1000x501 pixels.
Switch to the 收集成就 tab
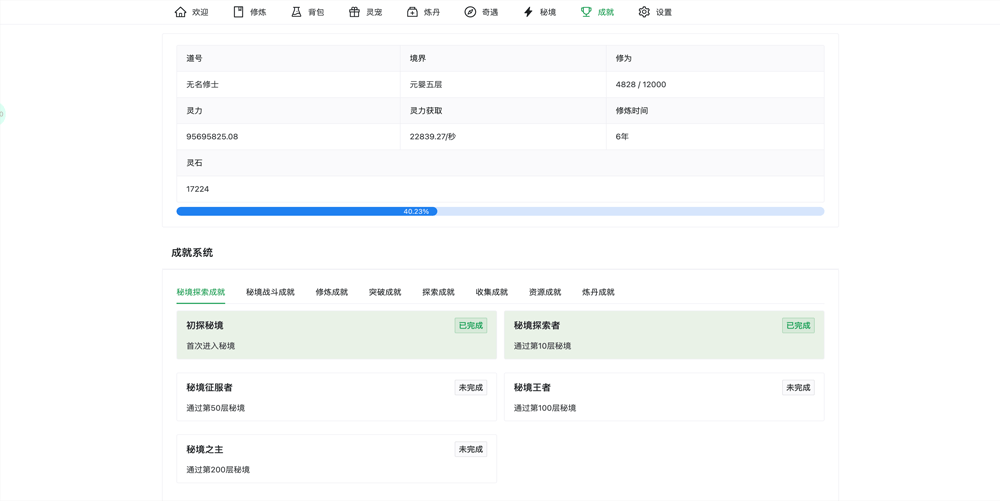pyautogui.click(x=491, y=292)
